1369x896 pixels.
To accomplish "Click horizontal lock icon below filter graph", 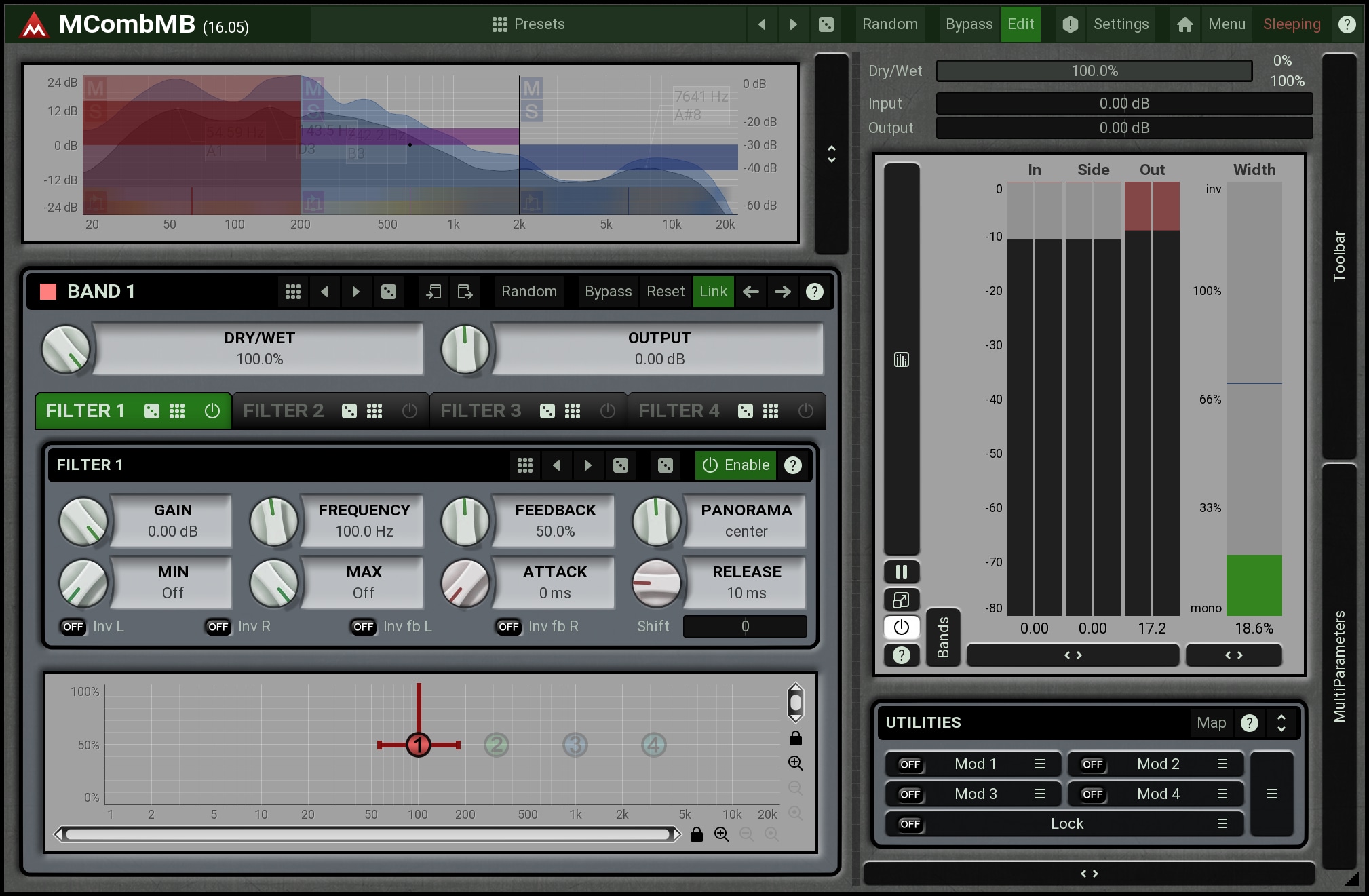I will coord(696,834).
